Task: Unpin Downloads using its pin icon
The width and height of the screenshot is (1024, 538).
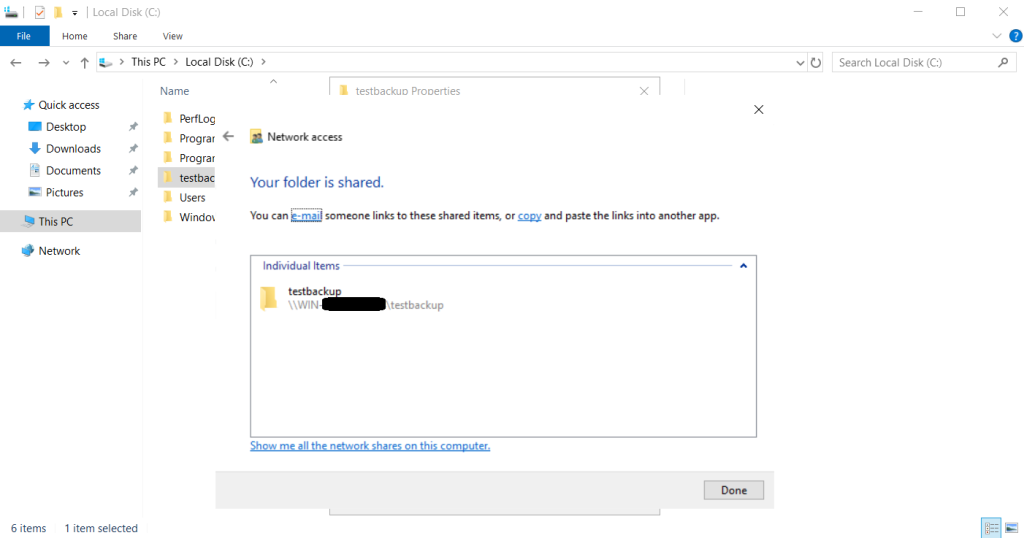Action: 133,149
